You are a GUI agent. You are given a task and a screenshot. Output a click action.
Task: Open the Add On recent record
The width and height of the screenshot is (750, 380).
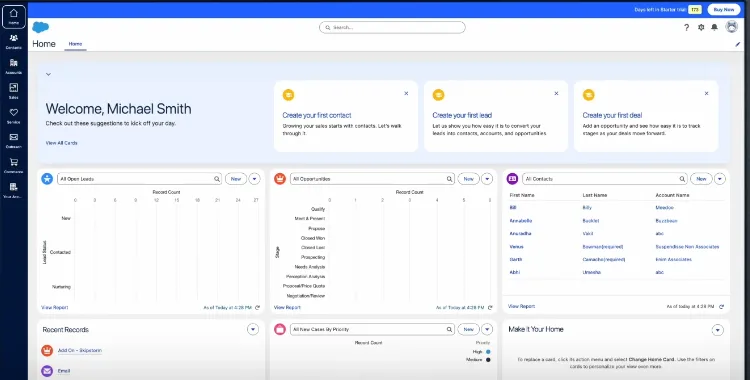[x=79, y=351]
